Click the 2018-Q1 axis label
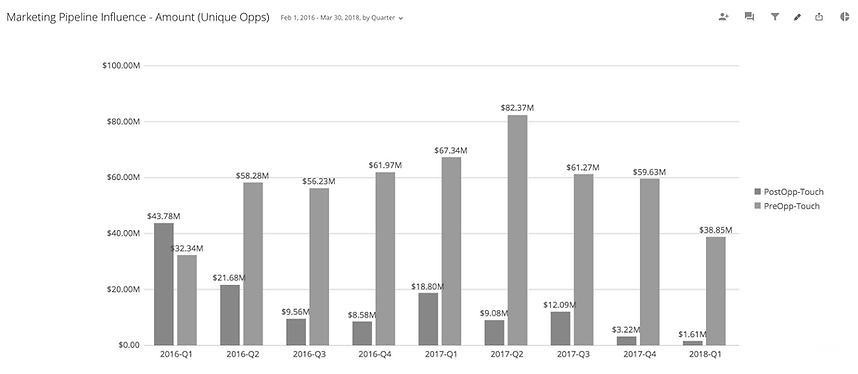This screenshot has height=374, width=858. click(x=705, y=354)
